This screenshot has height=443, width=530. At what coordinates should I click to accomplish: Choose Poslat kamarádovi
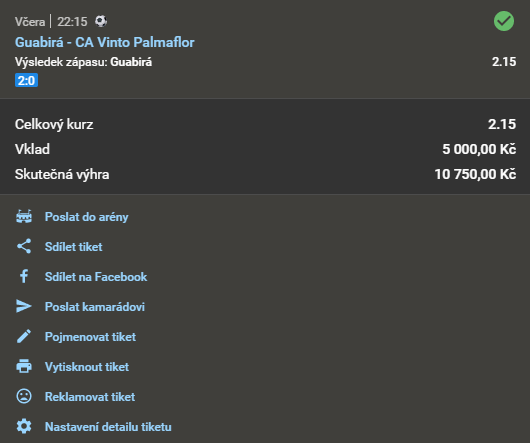point(95,306)
